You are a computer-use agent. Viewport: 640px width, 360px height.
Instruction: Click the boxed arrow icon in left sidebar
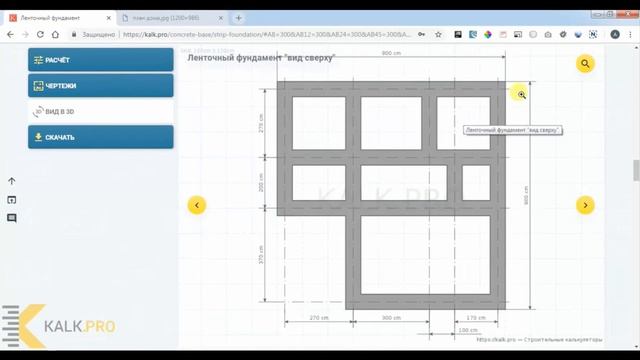(11, 200)
